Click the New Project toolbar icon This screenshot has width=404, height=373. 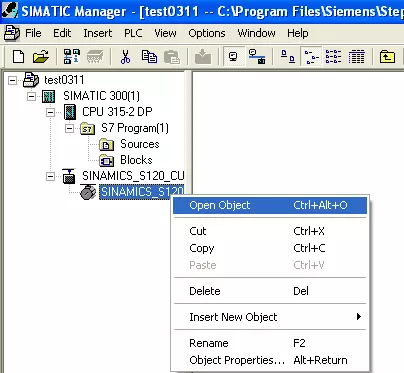(18, 56)
